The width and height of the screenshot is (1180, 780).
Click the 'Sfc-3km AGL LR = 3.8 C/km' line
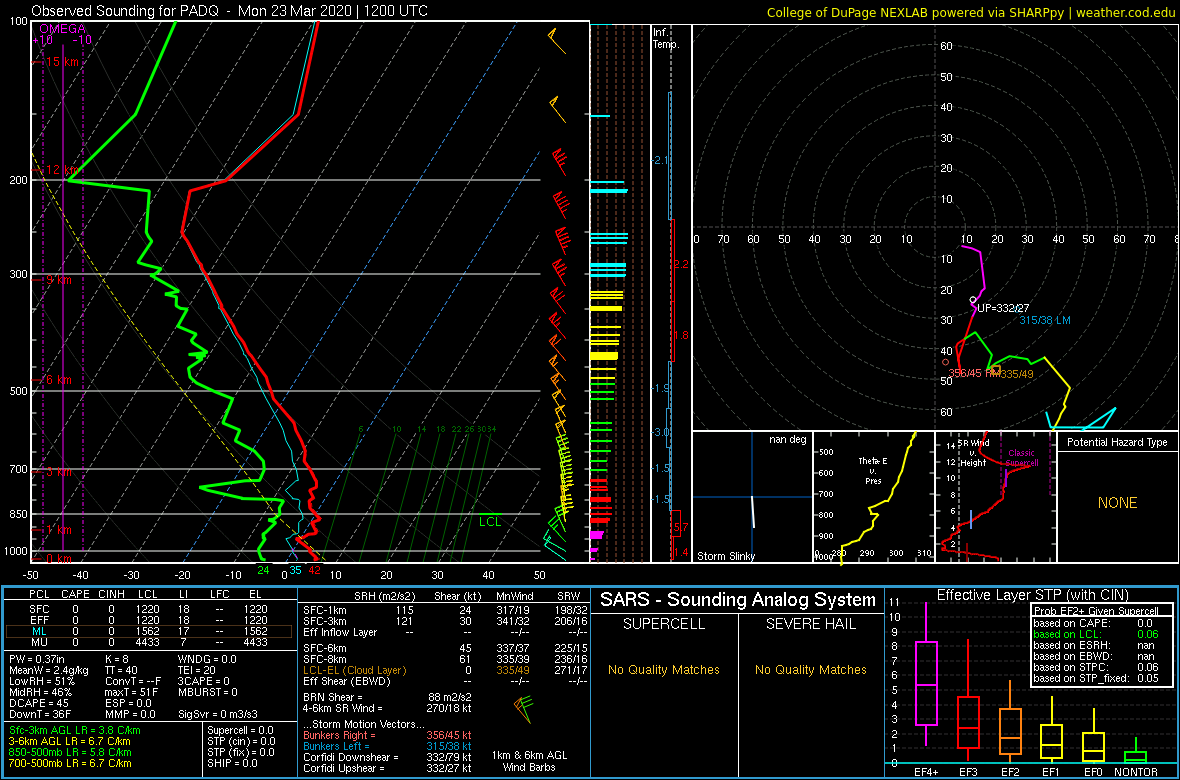click(75, 731)
